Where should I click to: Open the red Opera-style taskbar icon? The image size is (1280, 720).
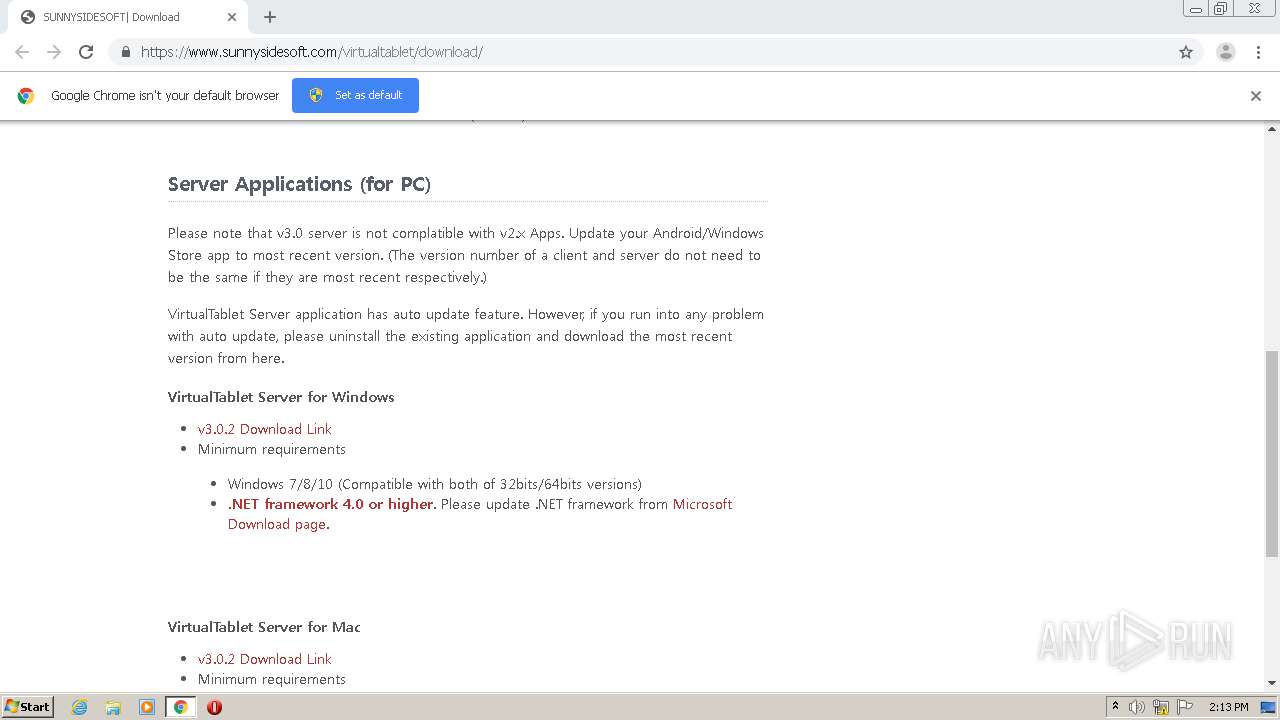click(x=214, y=707)
